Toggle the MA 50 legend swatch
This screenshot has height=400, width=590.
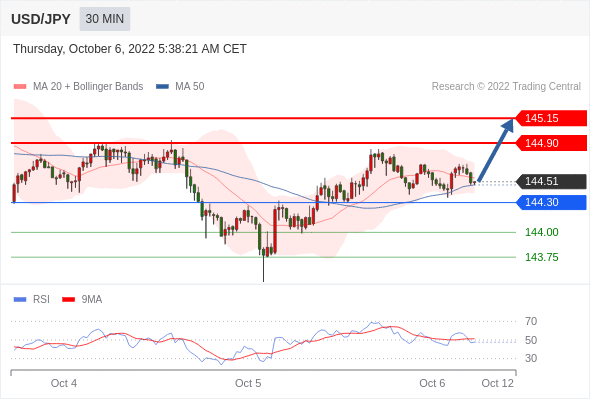pos(162,87)
